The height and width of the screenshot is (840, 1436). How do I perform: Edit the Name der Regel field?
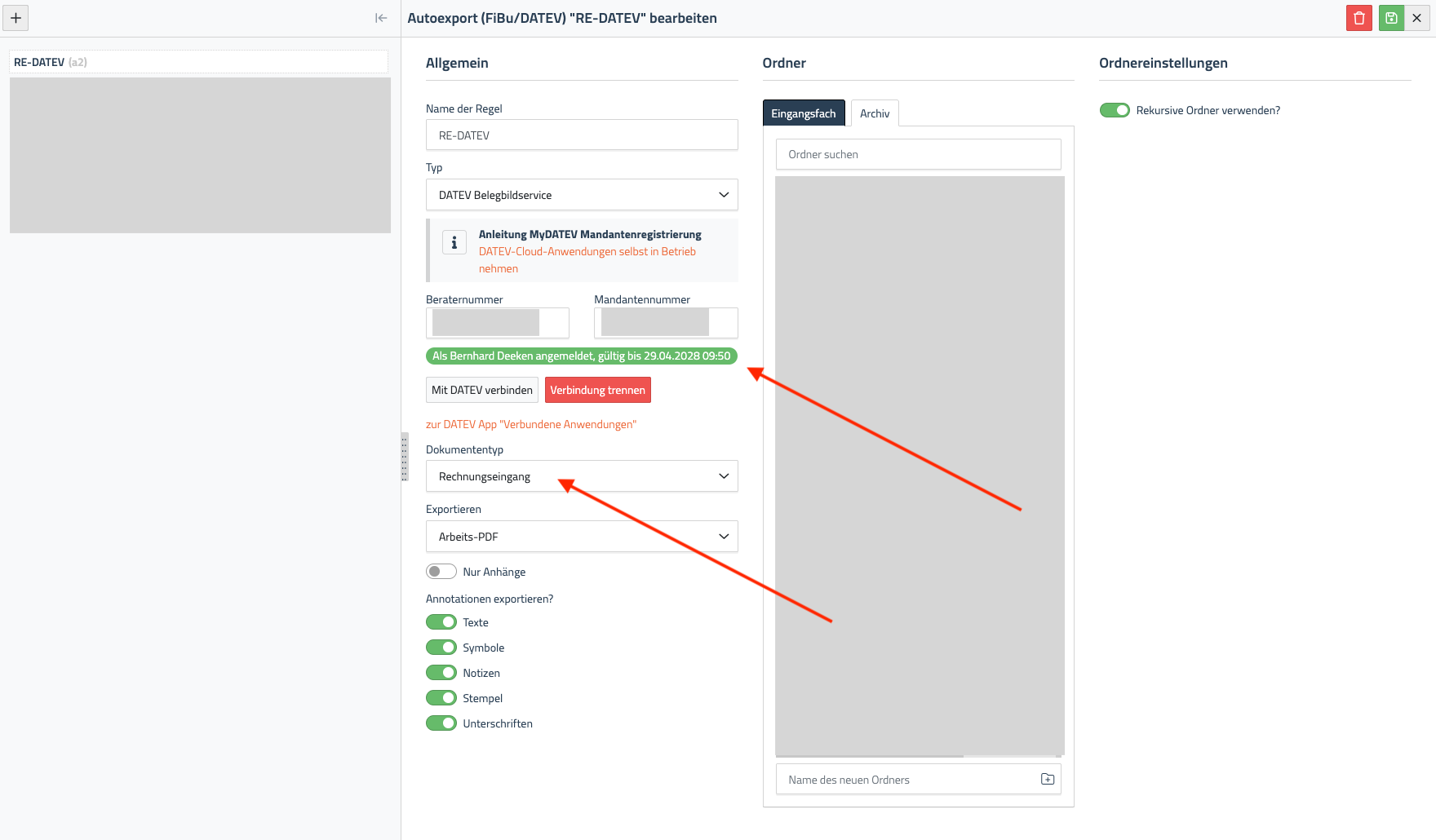click(x=582, y=135)
